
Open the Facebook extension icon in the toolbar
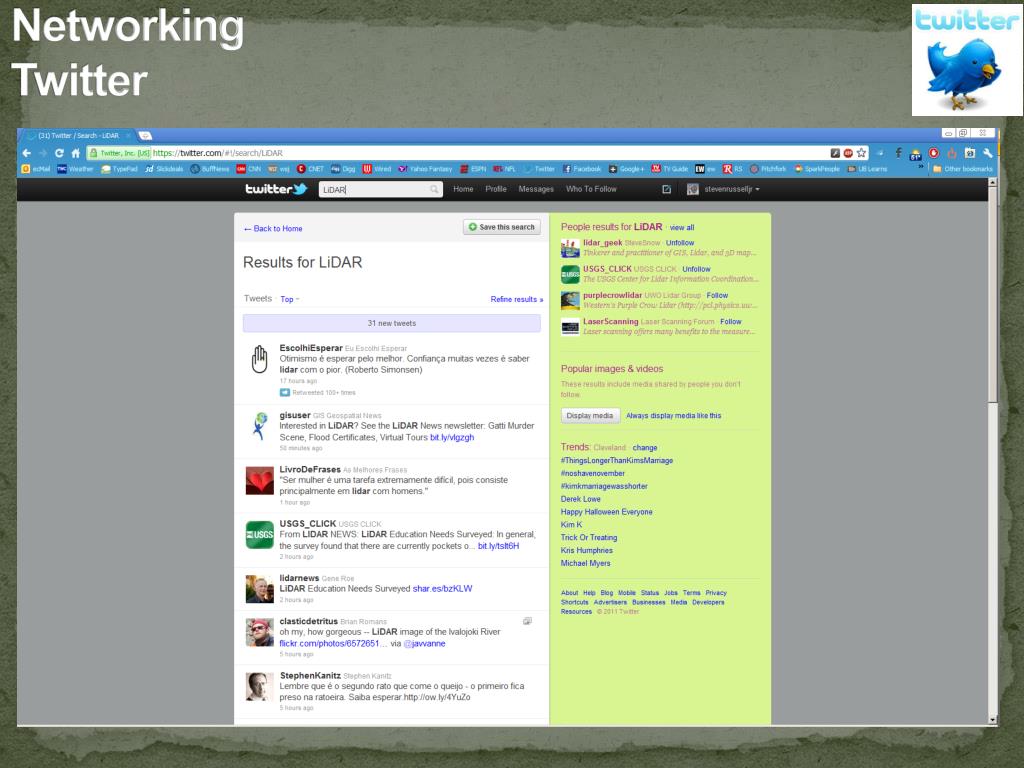899,153
